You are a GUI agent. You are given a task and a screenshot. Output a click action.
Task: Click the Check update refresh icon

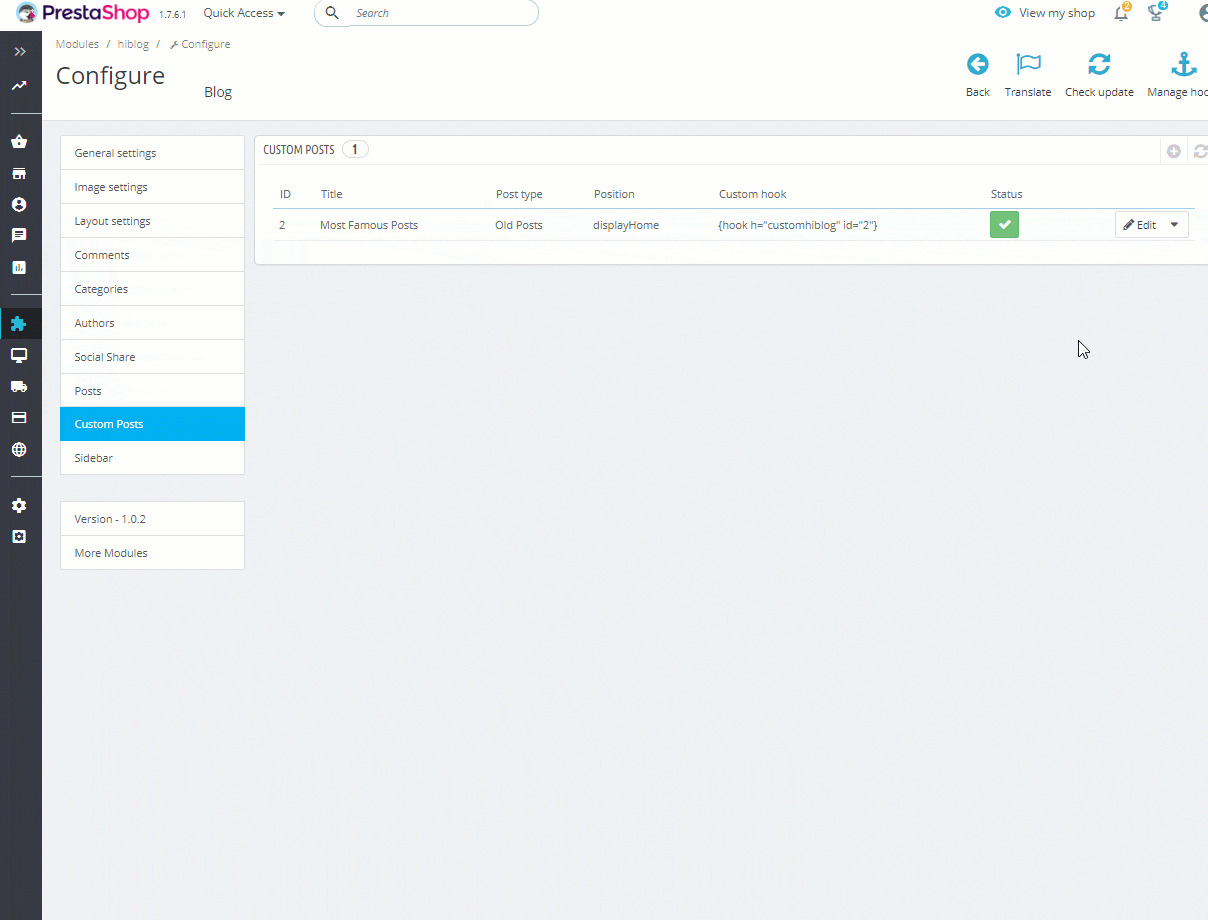click(1099, 64)
